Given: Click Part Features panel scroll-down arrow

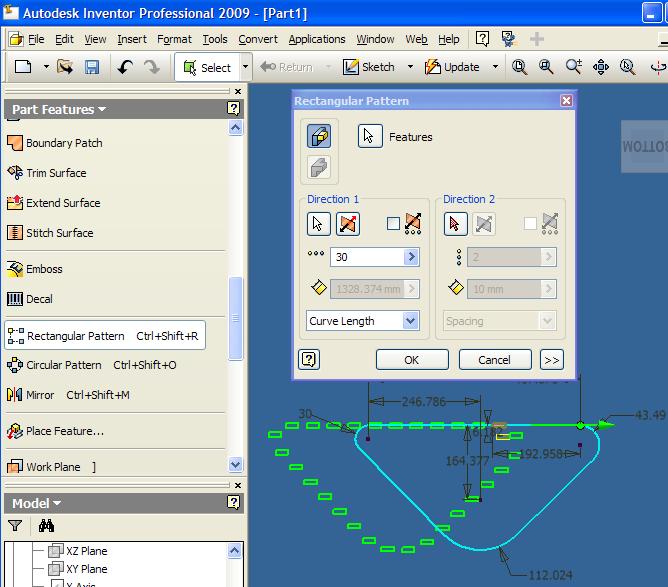Looking at the screenshot, I should pos(235,464).
